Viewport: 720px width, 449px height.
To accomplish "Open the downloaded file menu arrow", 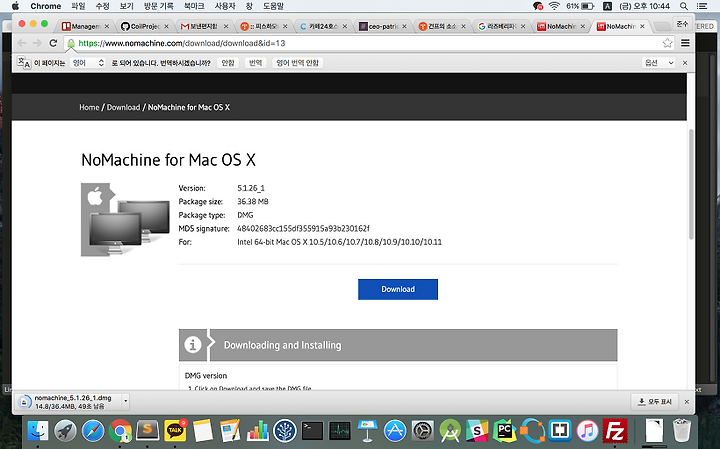I will pos(125,402).
